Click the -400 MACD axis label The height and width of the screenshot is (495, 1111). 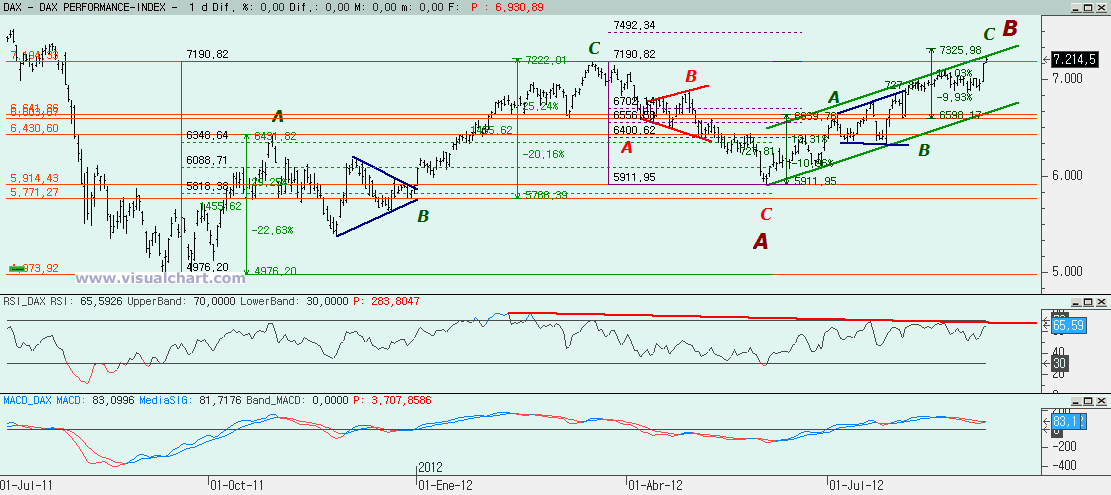[x=1064, y=465]
